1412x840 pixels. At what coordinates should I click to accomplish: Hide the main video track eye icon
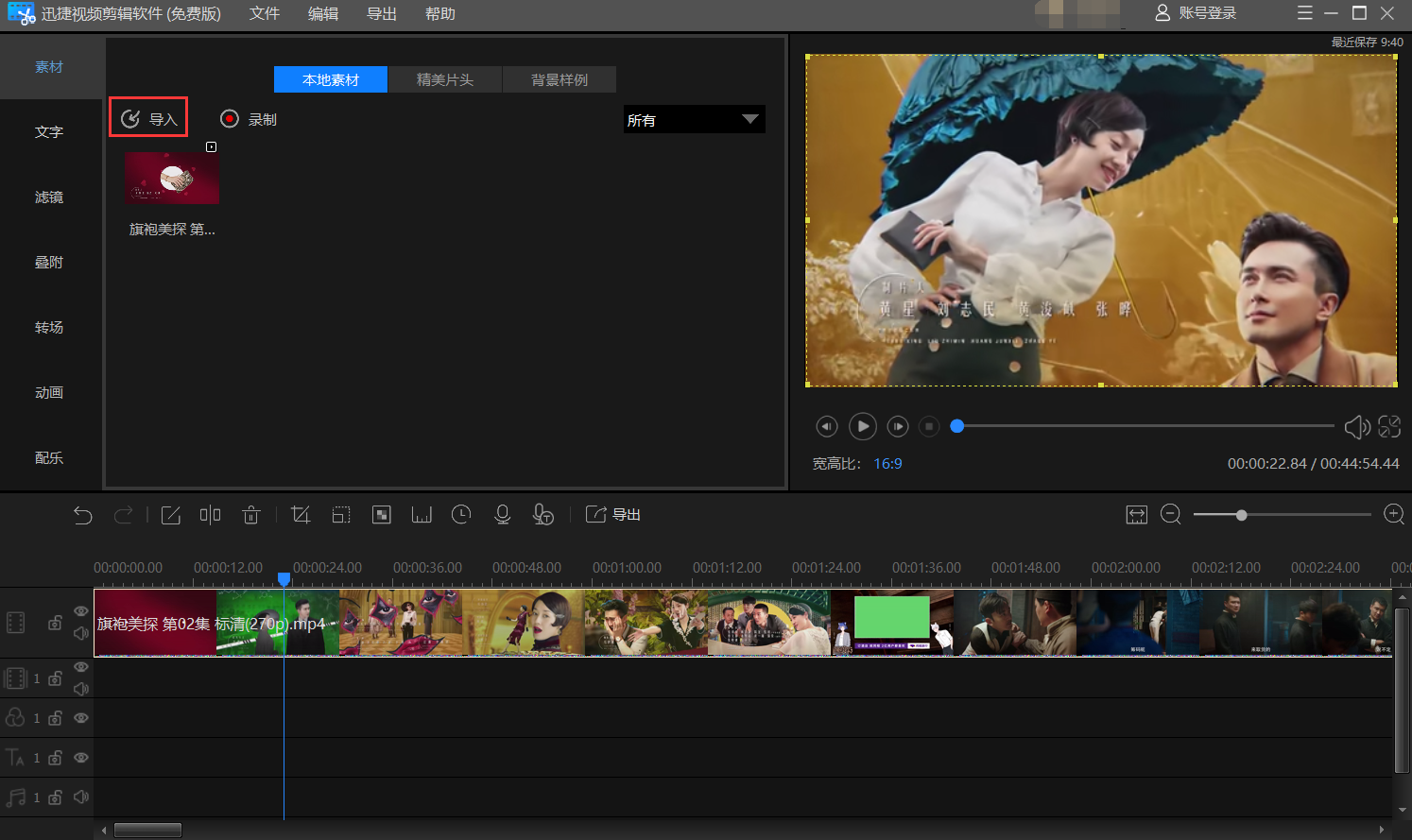click(x=81, y=611)
